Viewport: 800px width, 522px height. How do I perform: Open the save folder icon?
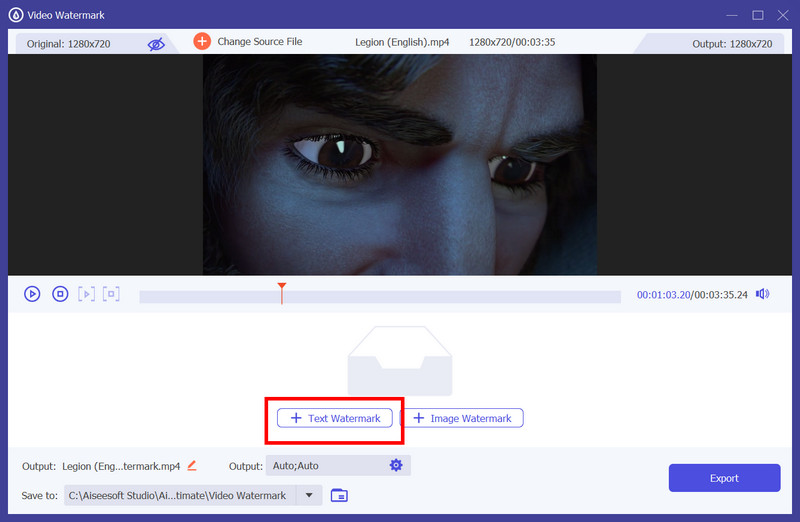(x=339, y=495)
